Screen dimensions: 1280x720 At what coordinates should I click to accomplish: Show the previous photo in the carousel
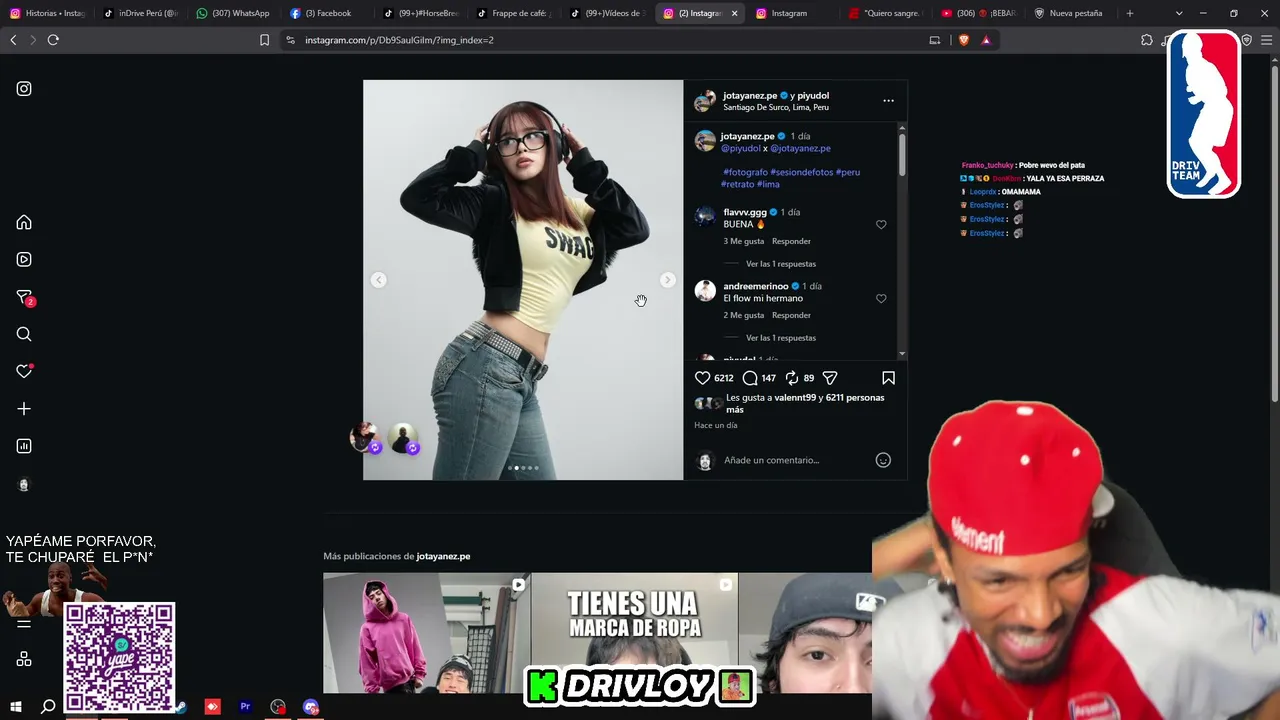pyautogui.click(x=379, y=280)
